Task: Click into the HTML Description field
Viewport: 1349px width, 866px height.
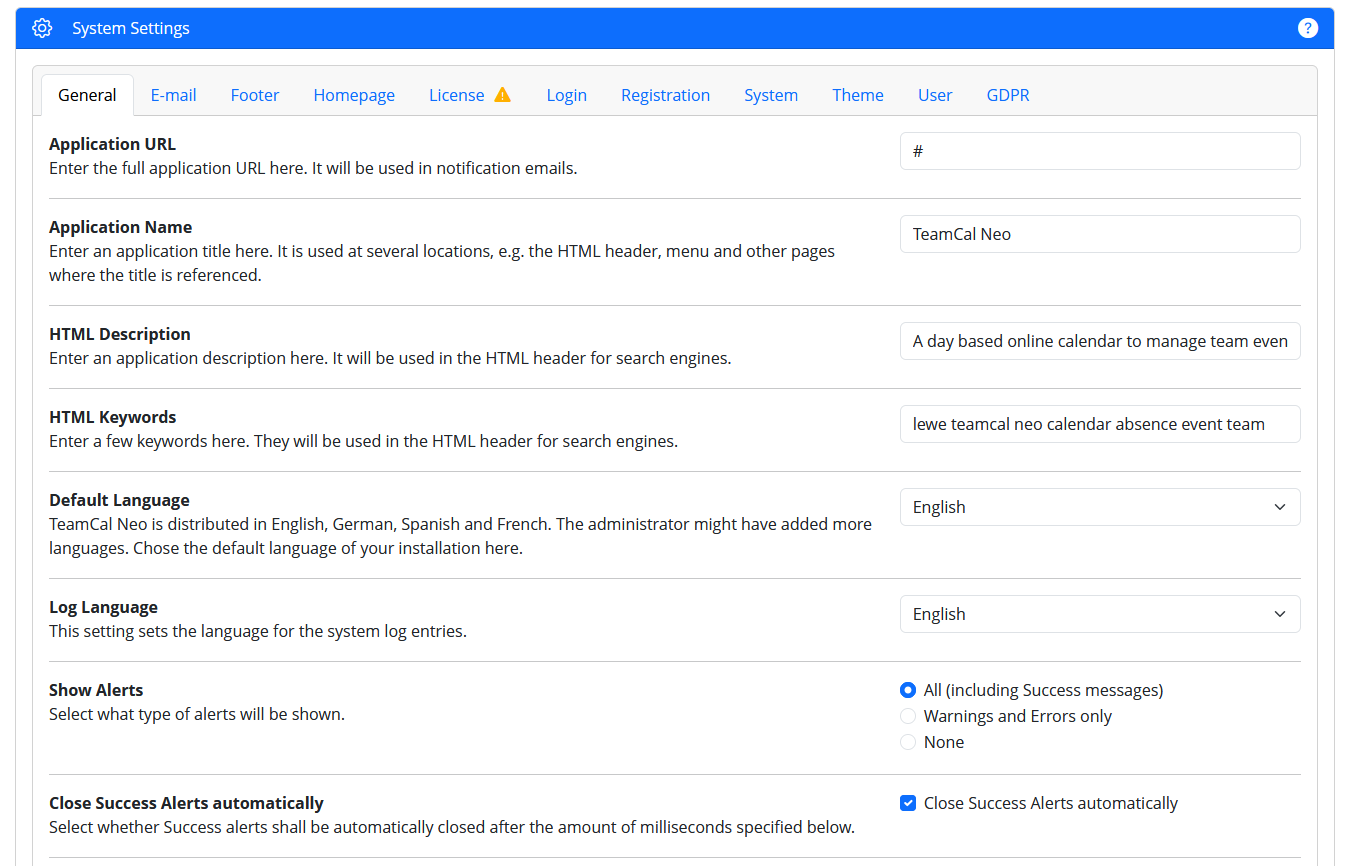Action: (1099, 341)
